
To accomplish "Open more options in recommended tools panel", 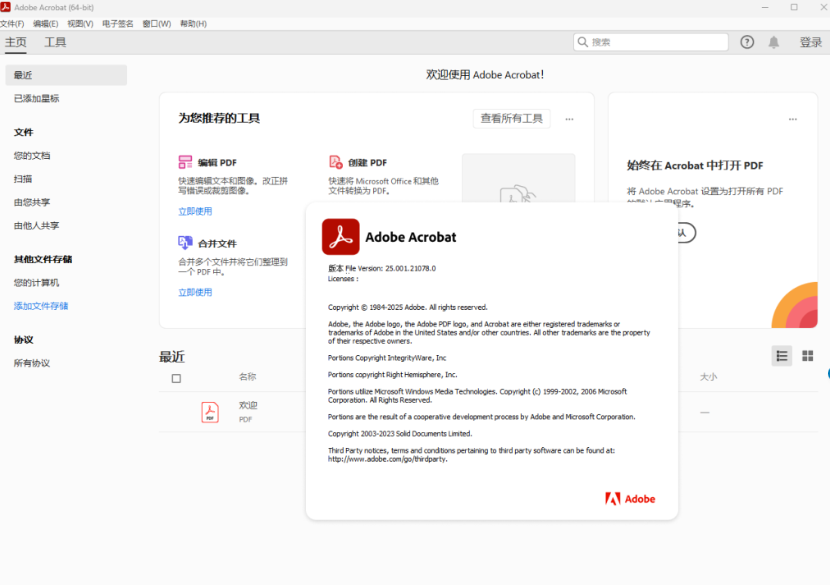I will coord(569,119).
